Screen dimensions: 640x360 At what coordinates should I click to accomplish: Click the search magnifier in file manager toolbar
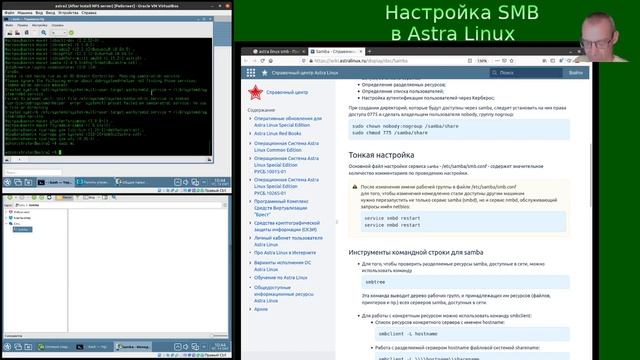click(x=114, y=197)
